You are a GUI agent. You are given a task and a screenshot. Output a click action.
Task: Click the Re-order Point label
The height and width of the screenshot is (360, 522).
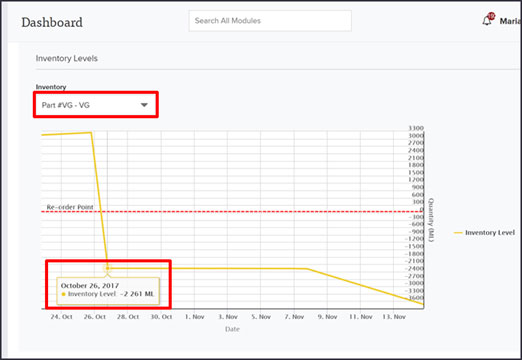point(70,207)
